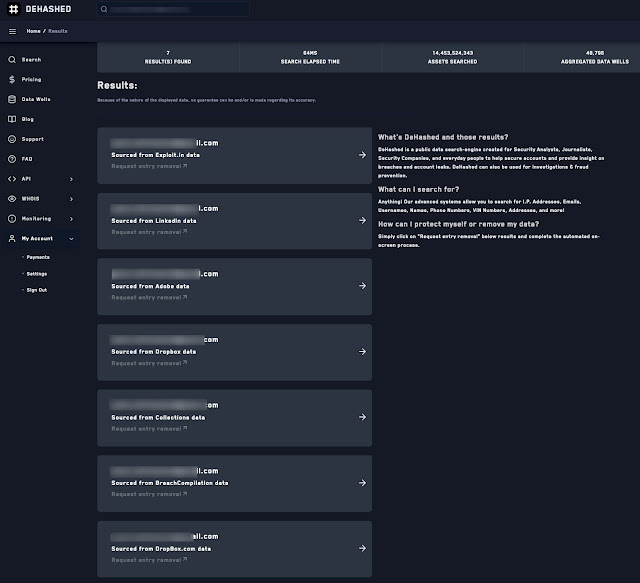Click the Home breadcrumb link
Viewport: 640px width, 583px height.
[34, 31]
